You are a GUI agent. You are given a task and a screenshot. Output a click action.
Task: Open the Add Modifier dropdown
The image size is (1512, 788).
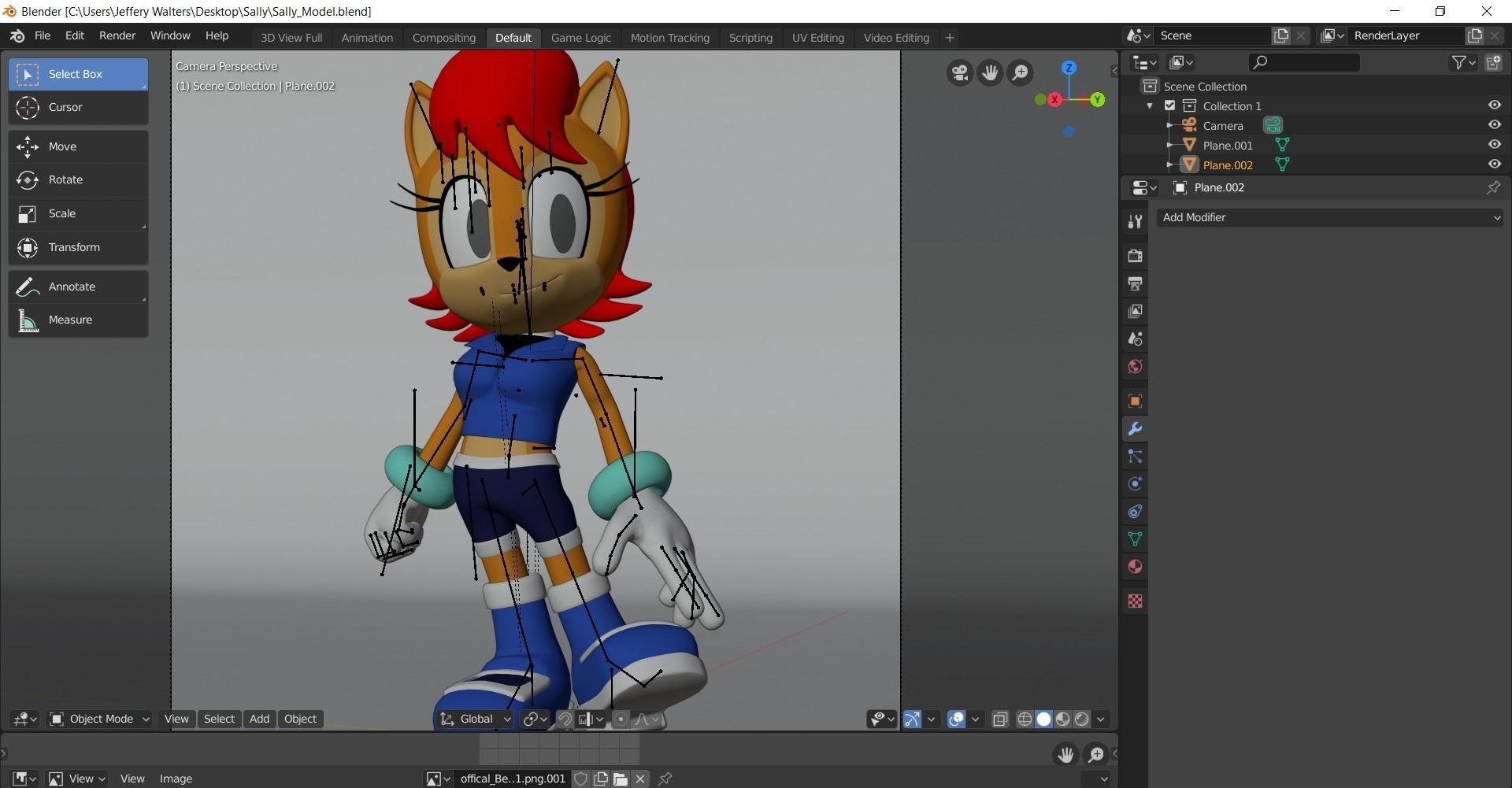tap(1329, 217)
